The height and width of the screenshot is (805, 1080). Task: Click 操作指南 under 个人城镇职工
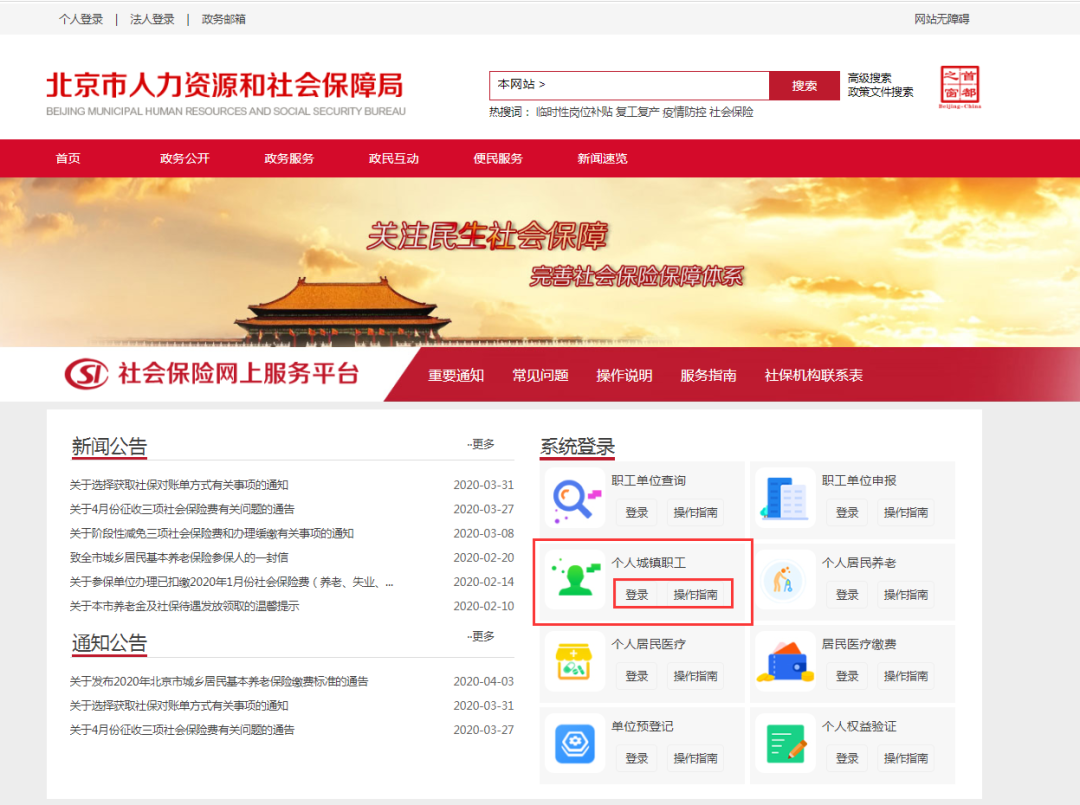[x=695, y=594]
